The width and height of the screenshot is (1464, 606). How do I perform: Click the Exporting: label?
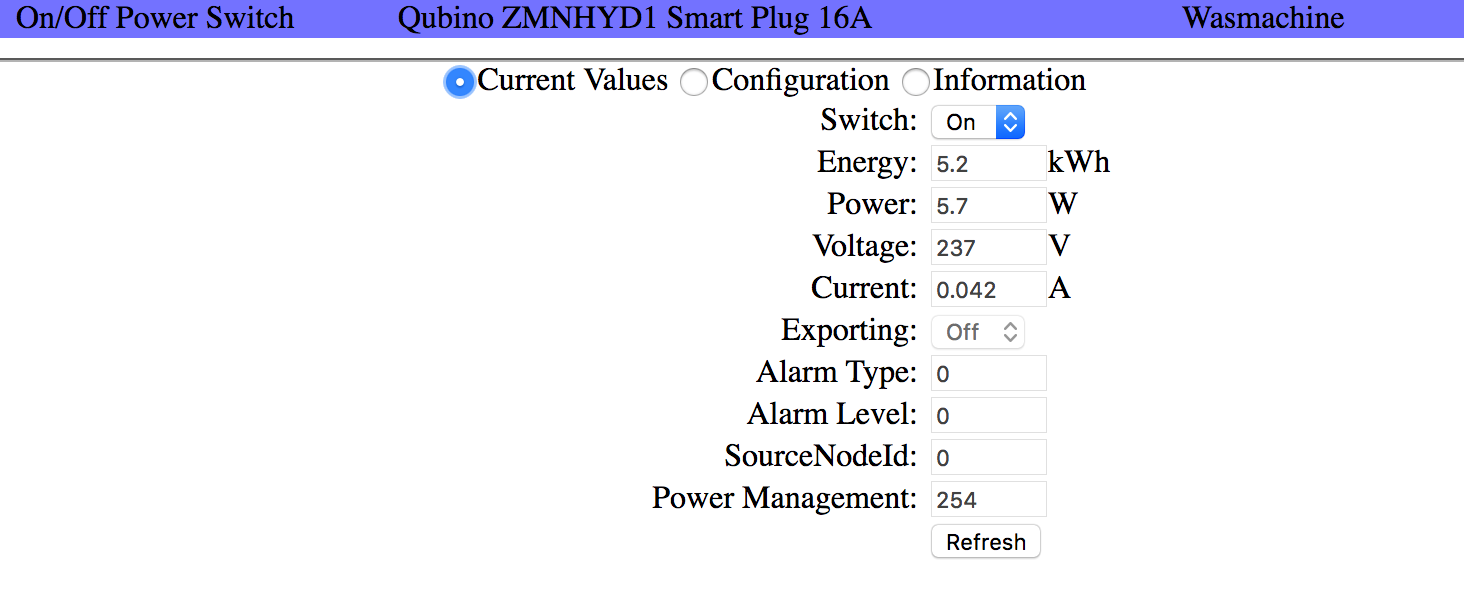tap(848, 330)
